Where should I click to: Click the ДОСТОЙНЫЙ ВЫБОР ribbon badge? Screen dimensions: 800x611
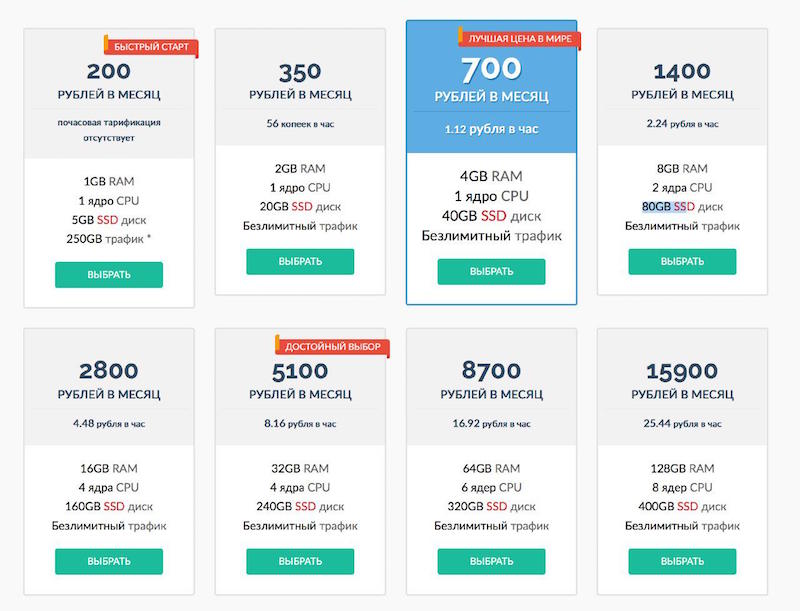click(333, 346)
